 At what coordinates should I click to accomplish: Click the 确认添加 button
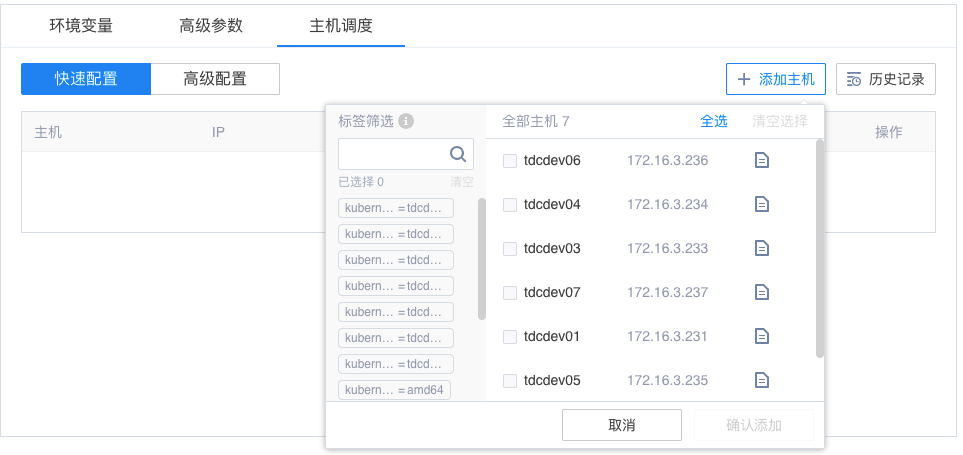754,425
